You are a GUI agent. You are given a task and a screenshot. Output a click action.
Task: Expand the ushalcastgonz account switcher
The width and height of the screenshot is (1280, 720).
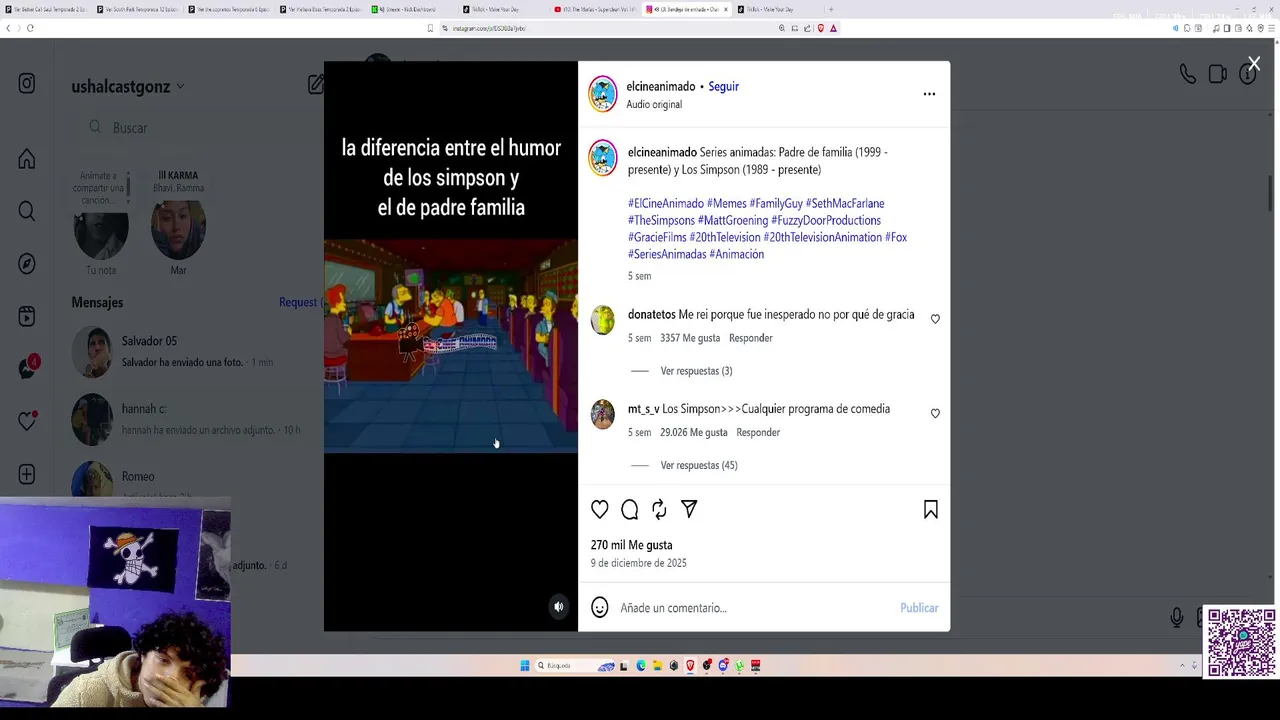(127, 87)
